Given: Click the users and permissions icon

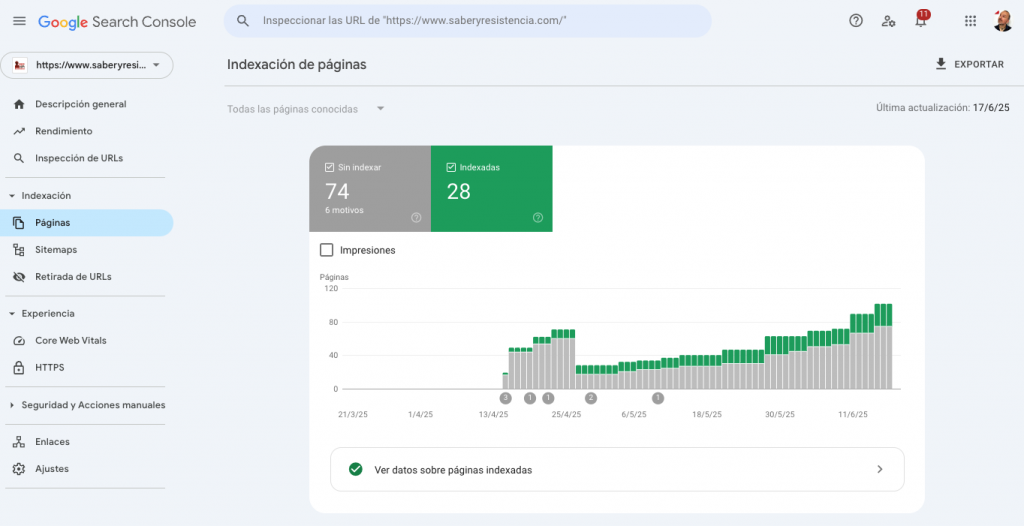Looking at the screenshot, I should click(888, 21).
